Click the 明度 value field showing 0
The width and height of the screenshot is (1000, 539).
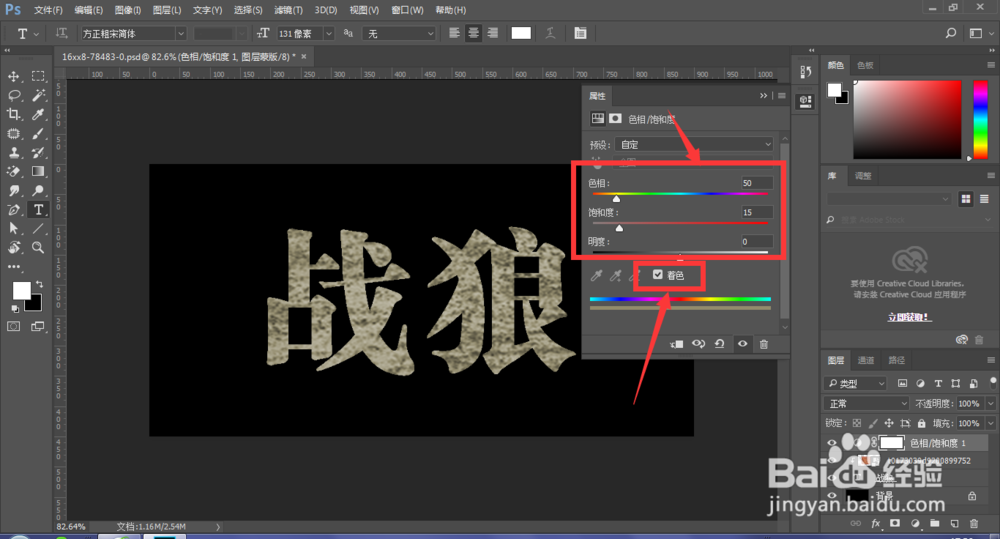[x=757, y=242]
